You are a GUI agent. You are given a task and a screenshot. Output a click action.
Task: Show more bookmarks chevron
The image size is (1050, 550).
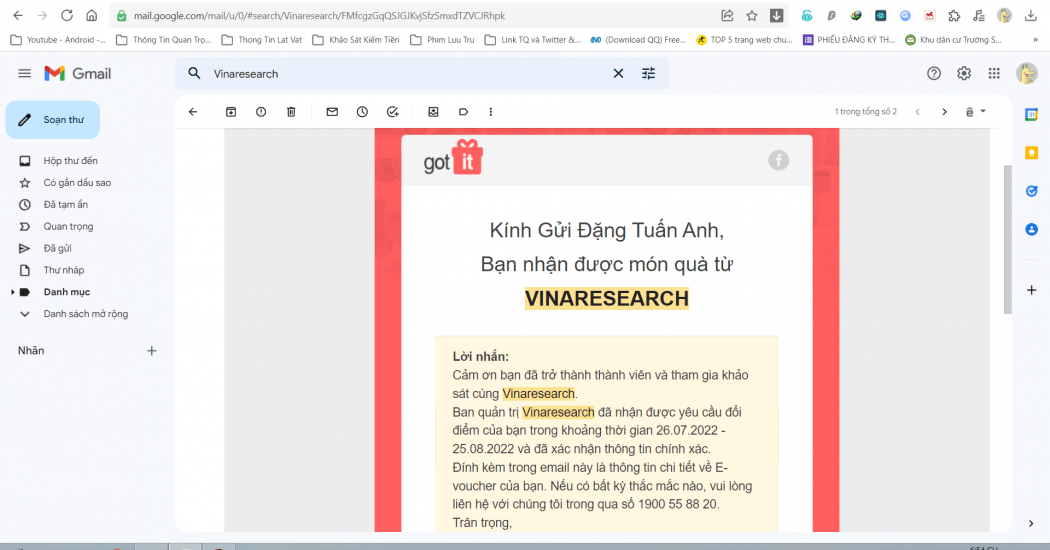coord(1035,40)
